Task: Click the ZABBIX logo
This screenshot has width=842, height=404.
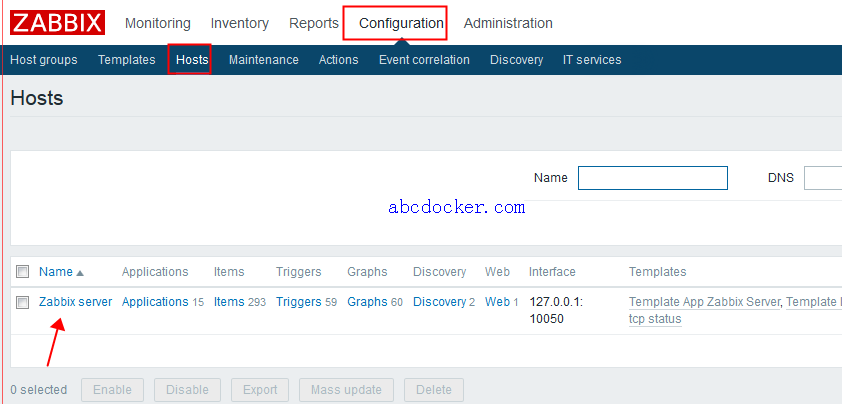Action: [x=58, y=22]
